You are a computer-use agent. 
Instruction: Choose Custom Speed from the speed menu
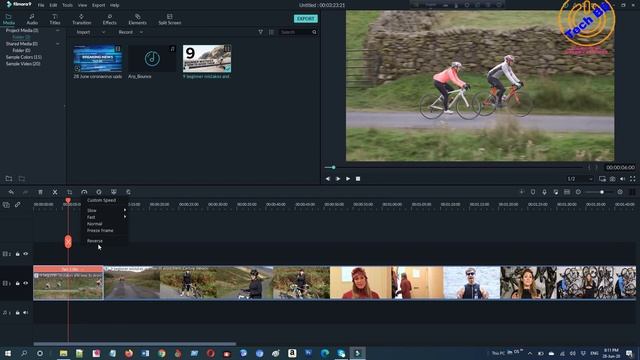tap(101, 200)
